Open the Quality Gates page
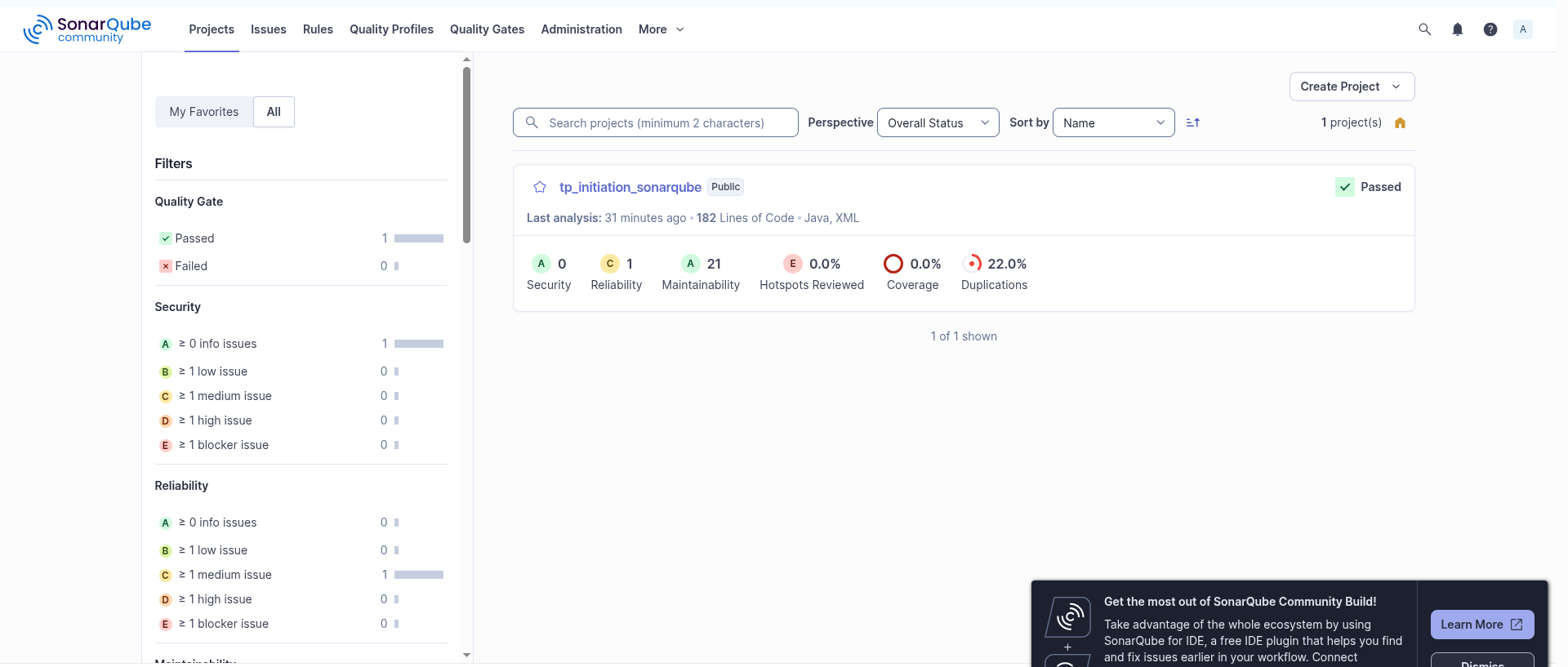The height and width of the screenshot is (667, 1568). (x=488, y=29)
